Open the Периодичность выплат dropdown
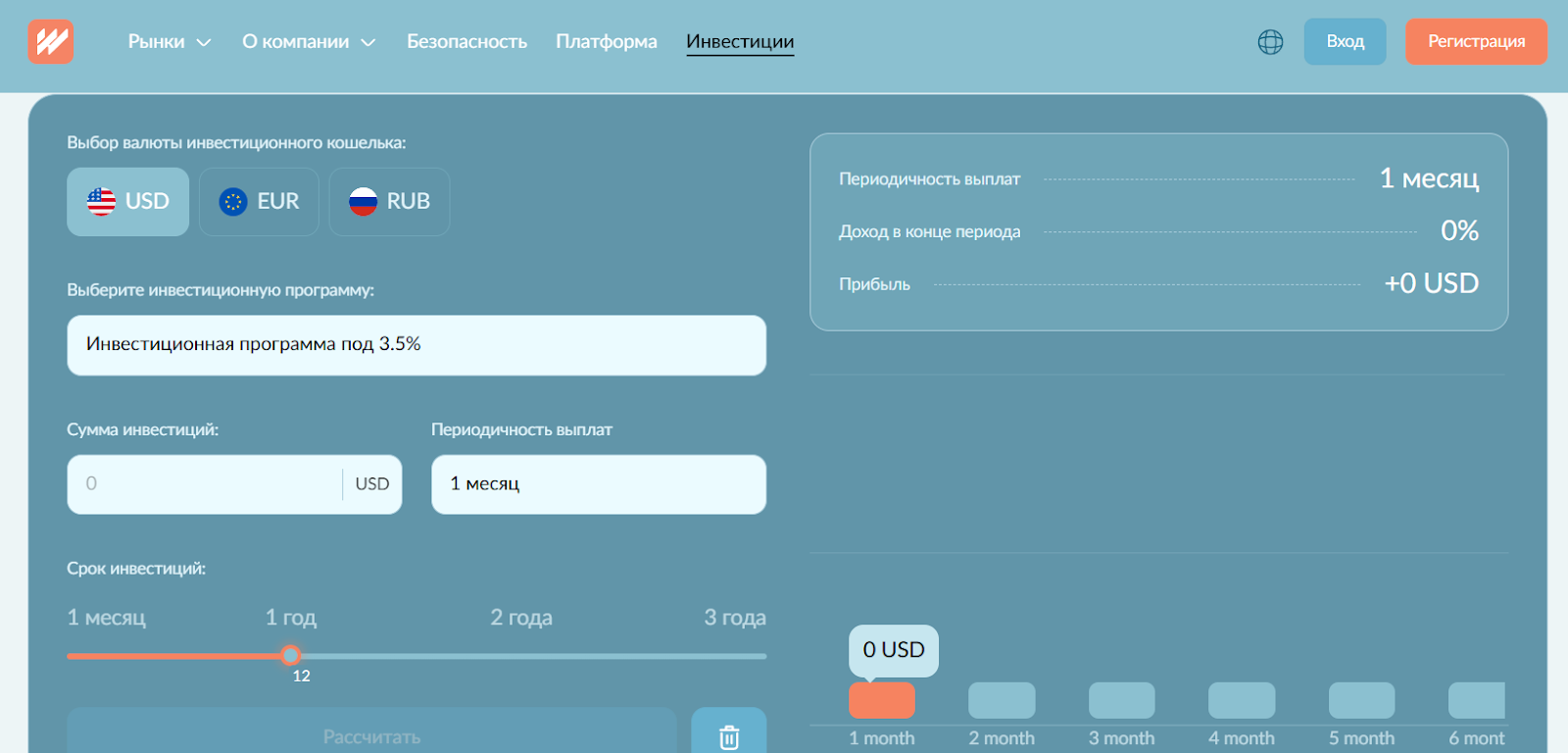Screen dimensions: 1568x753 [x=598, y=484]
